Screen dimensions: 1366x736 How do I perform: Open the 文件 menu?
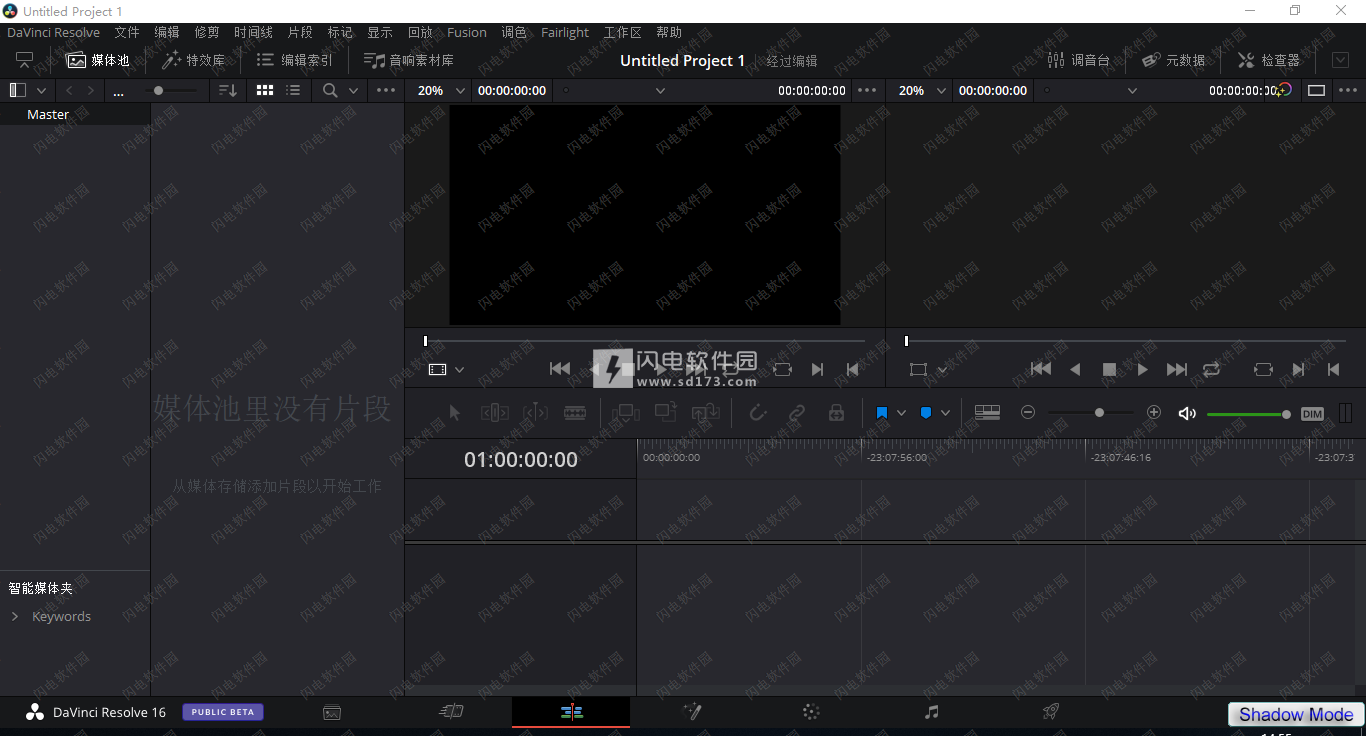pyautogui.click(x=127, y=33)
